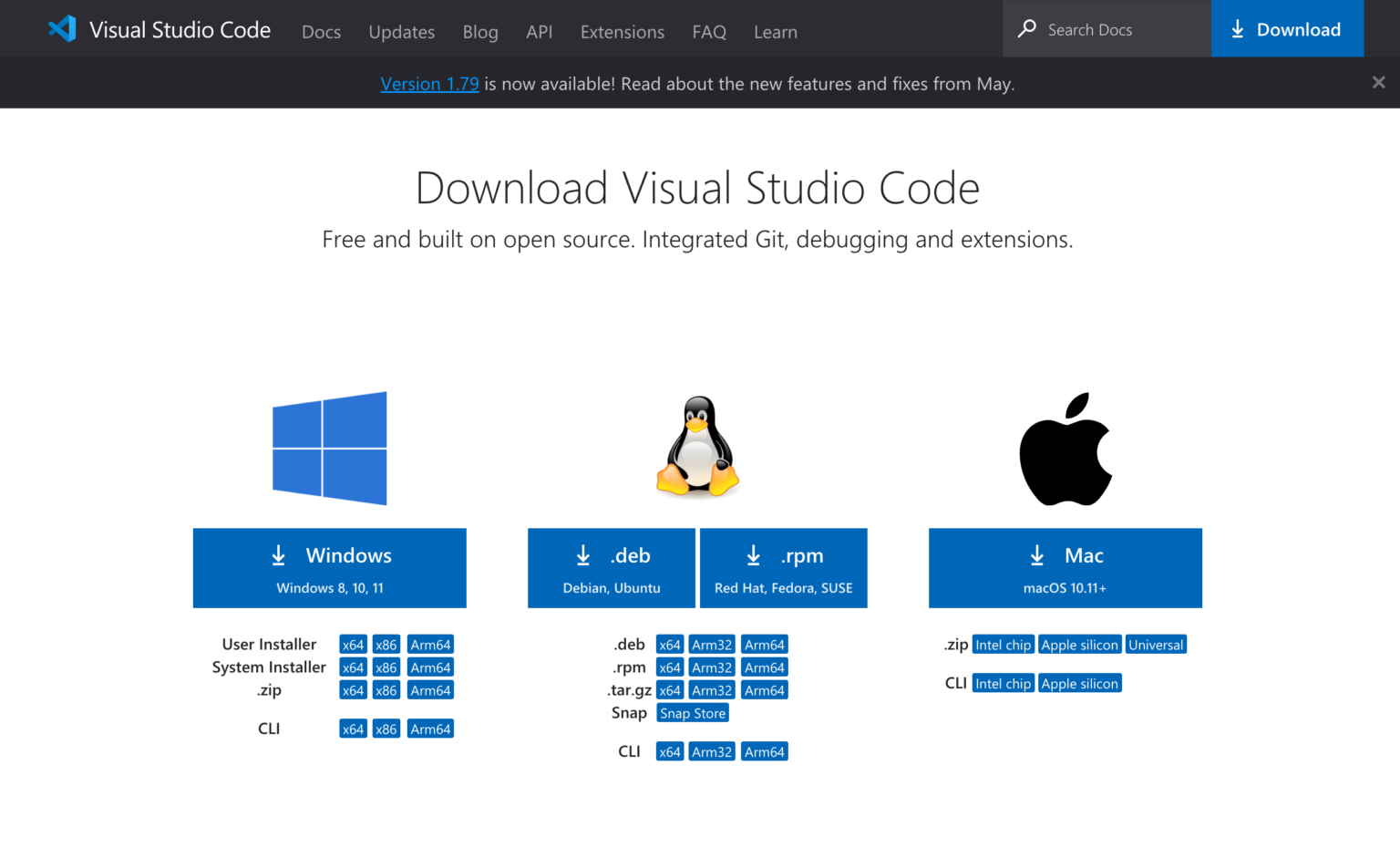
Task: Download the Arm64 User Installer for Windows
Action: click(430, 644)
